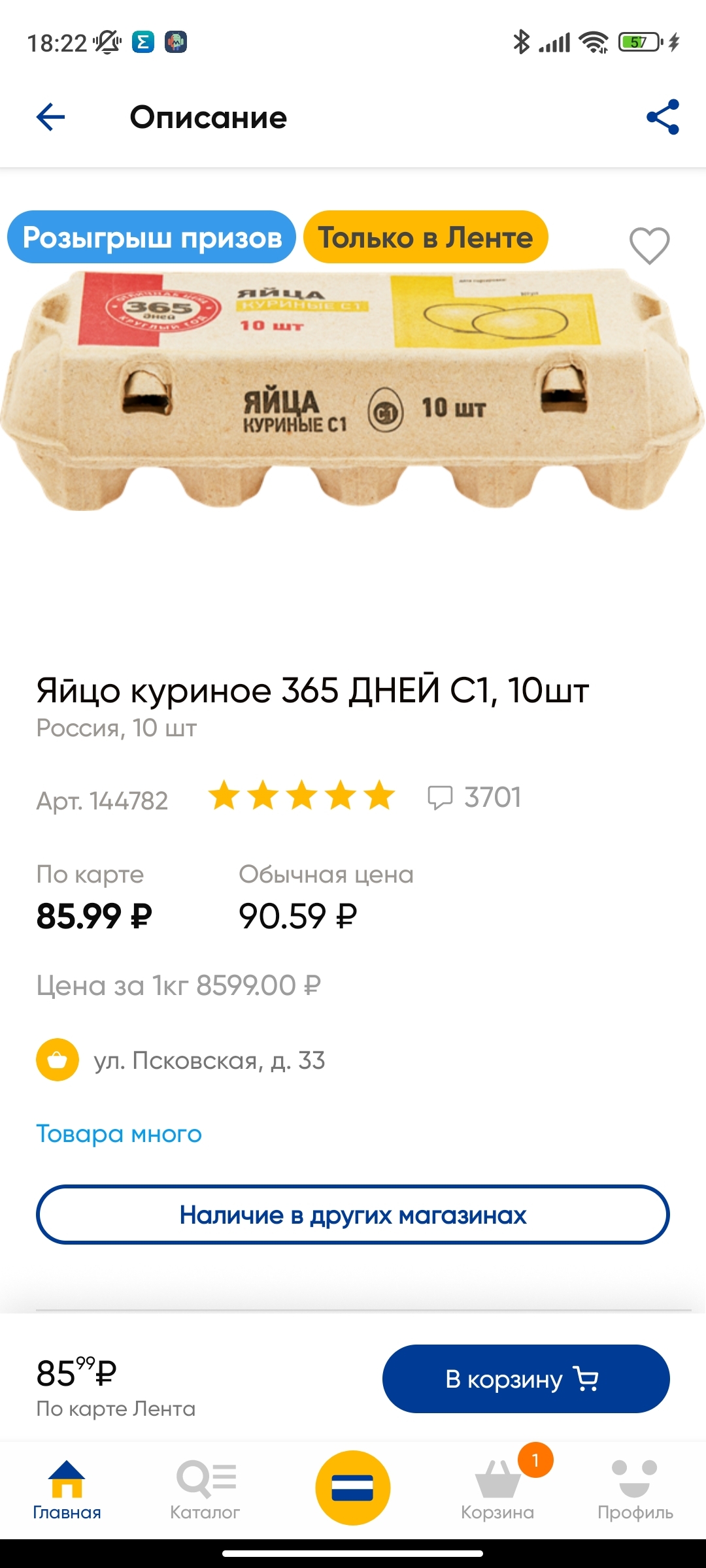Screen dimensions: 706x1568
Task: Tap the 'Товара много' stock link
Action: pos(119,1134)
